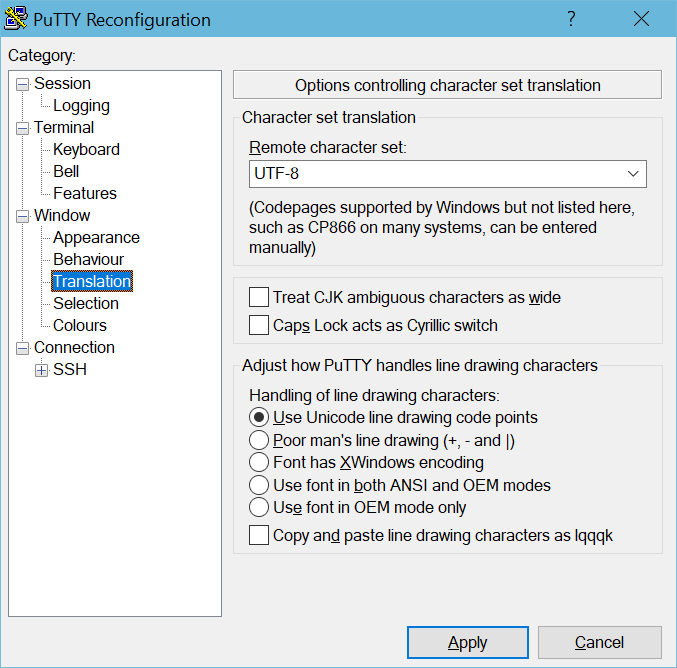The width and height of the screenshot is (677, 668).
Task: Select the SSH category
Action: click(x=70, y=369)
